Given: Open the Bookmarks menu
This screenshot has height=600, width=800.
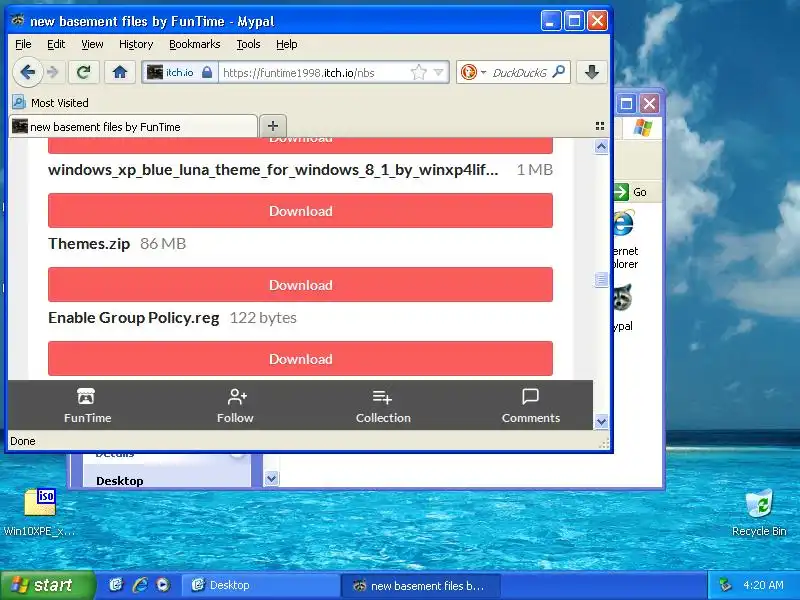Looking at the screenshot, I should click(x=194, y=44).
